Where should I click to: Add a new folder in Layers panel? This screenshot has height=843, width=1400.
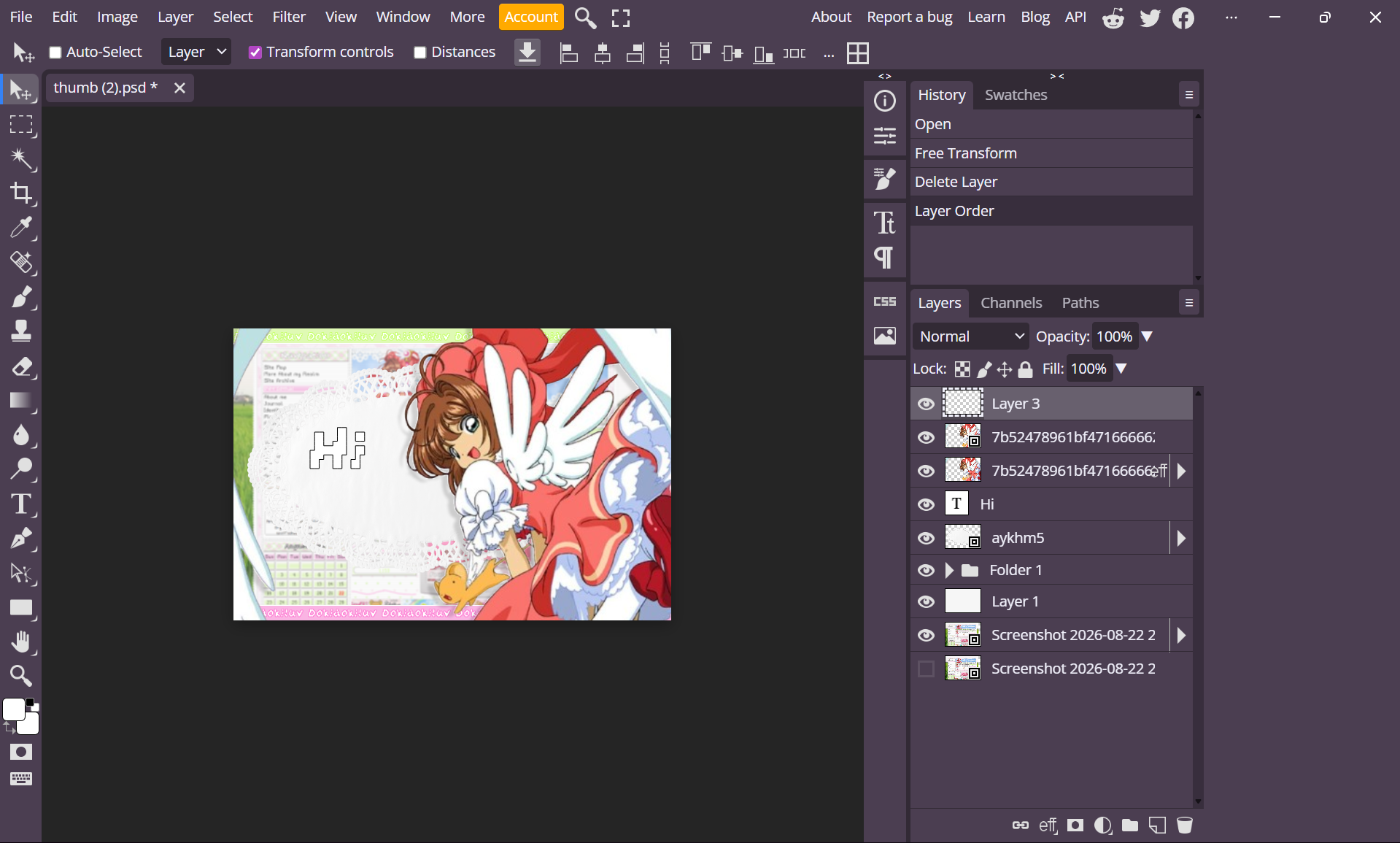coord(1130,825)
